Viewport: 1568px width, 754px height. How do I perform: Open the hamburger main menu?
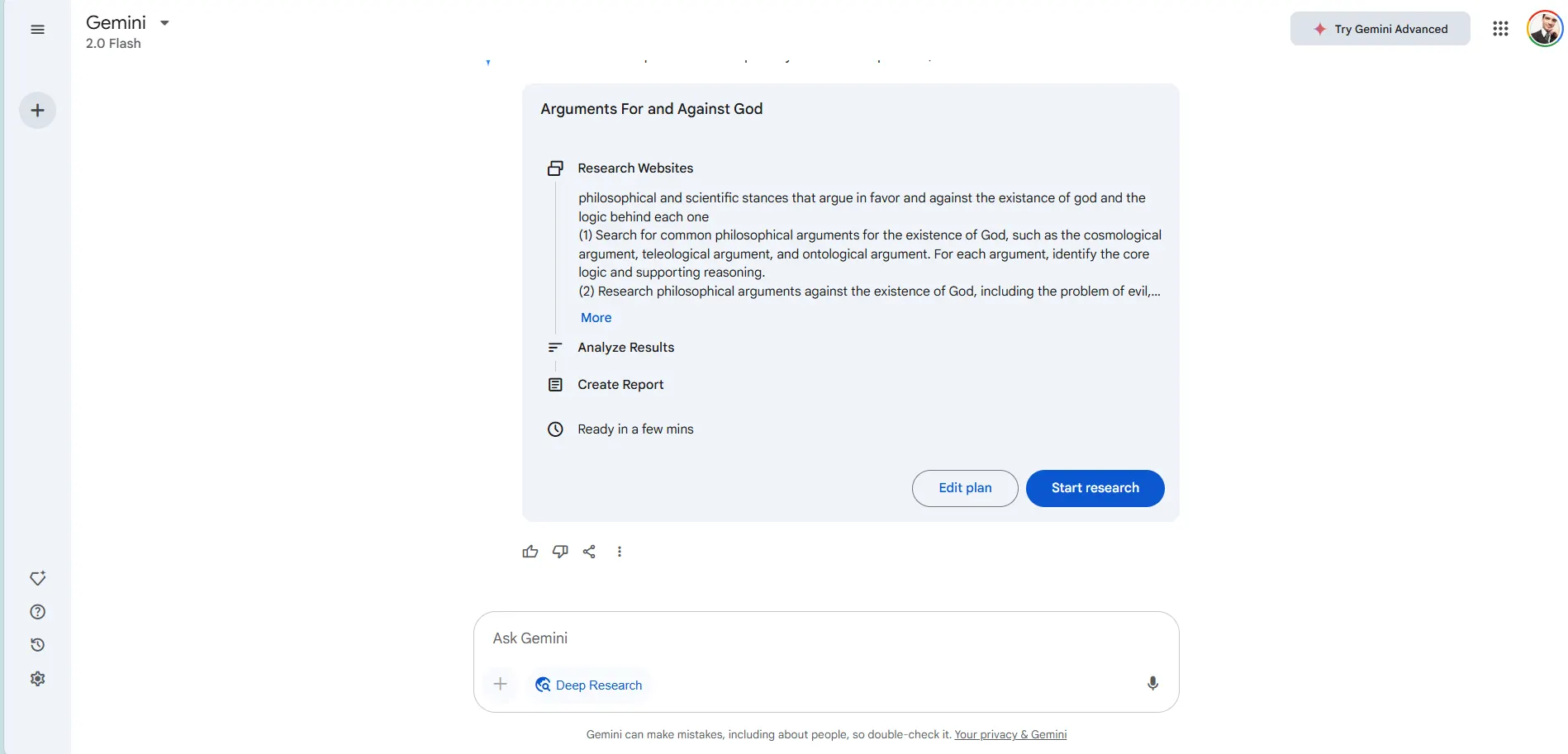tap(37, 30)
